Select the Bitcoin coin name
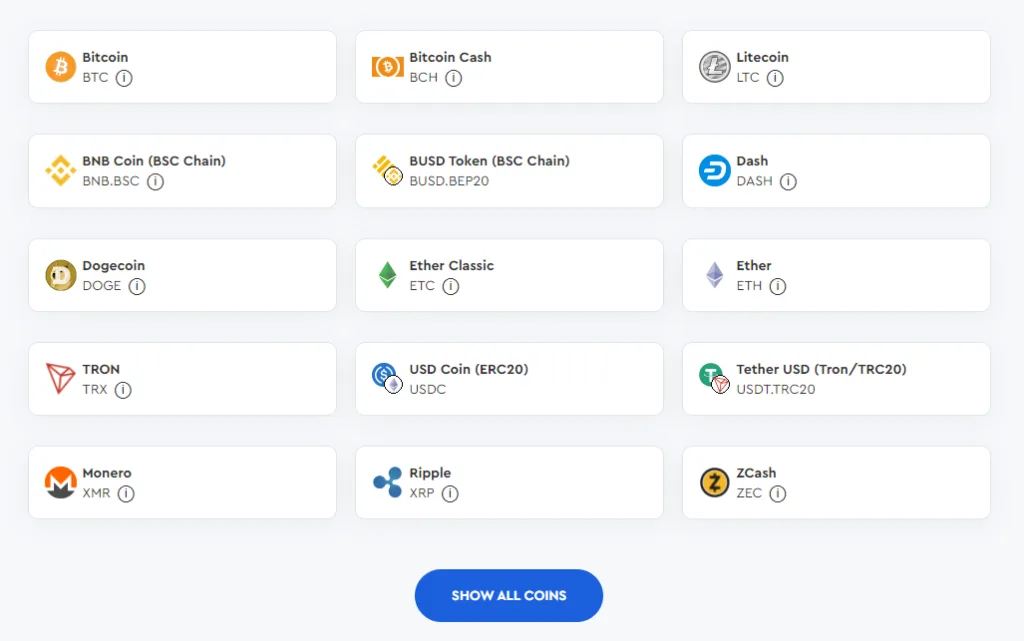1024x641 pixels. 105,57
